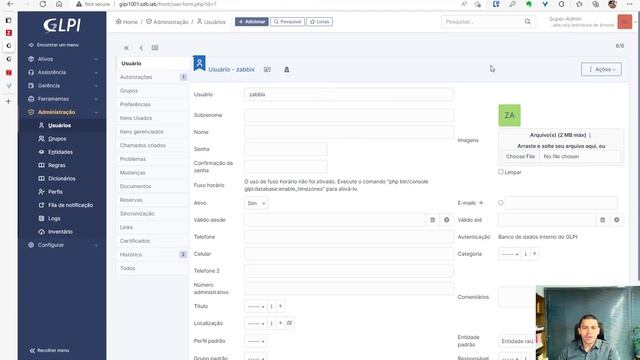Open Fila de notificação in sidebar
This screenshot has height=360, width=640.
tap(70, 205)
